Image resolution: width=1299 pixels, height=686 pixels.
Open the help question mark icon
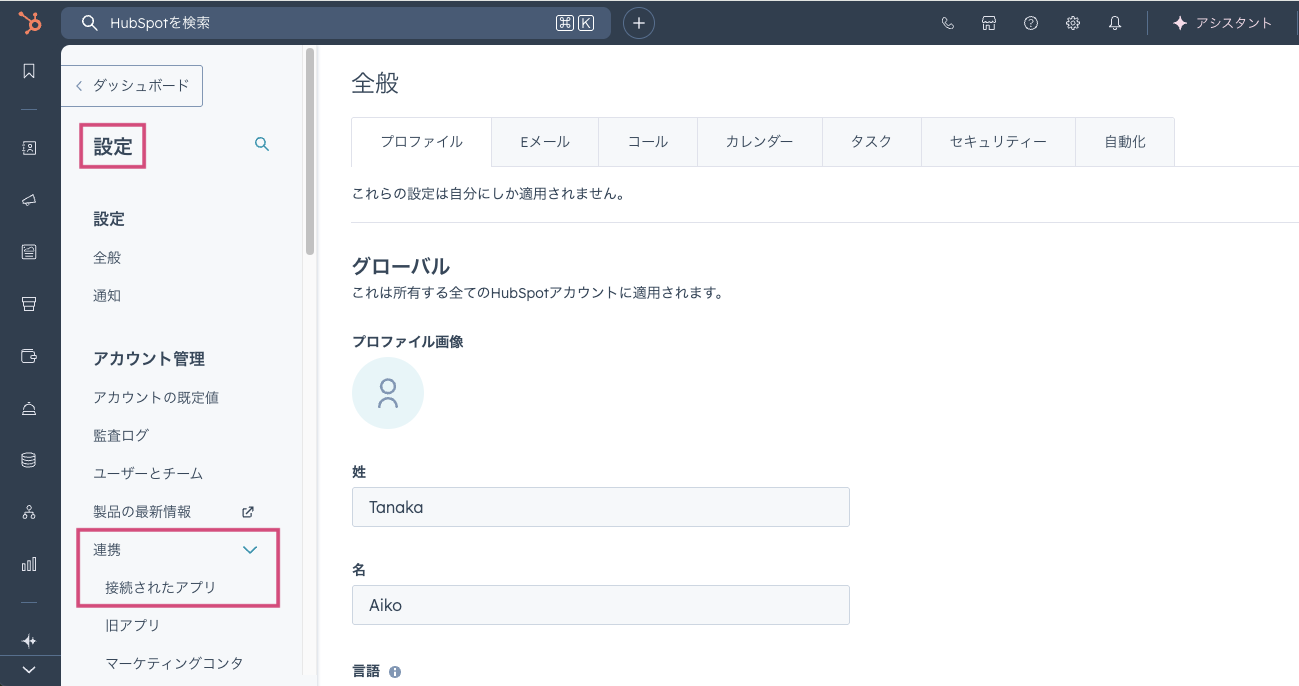pos(1031,23)
